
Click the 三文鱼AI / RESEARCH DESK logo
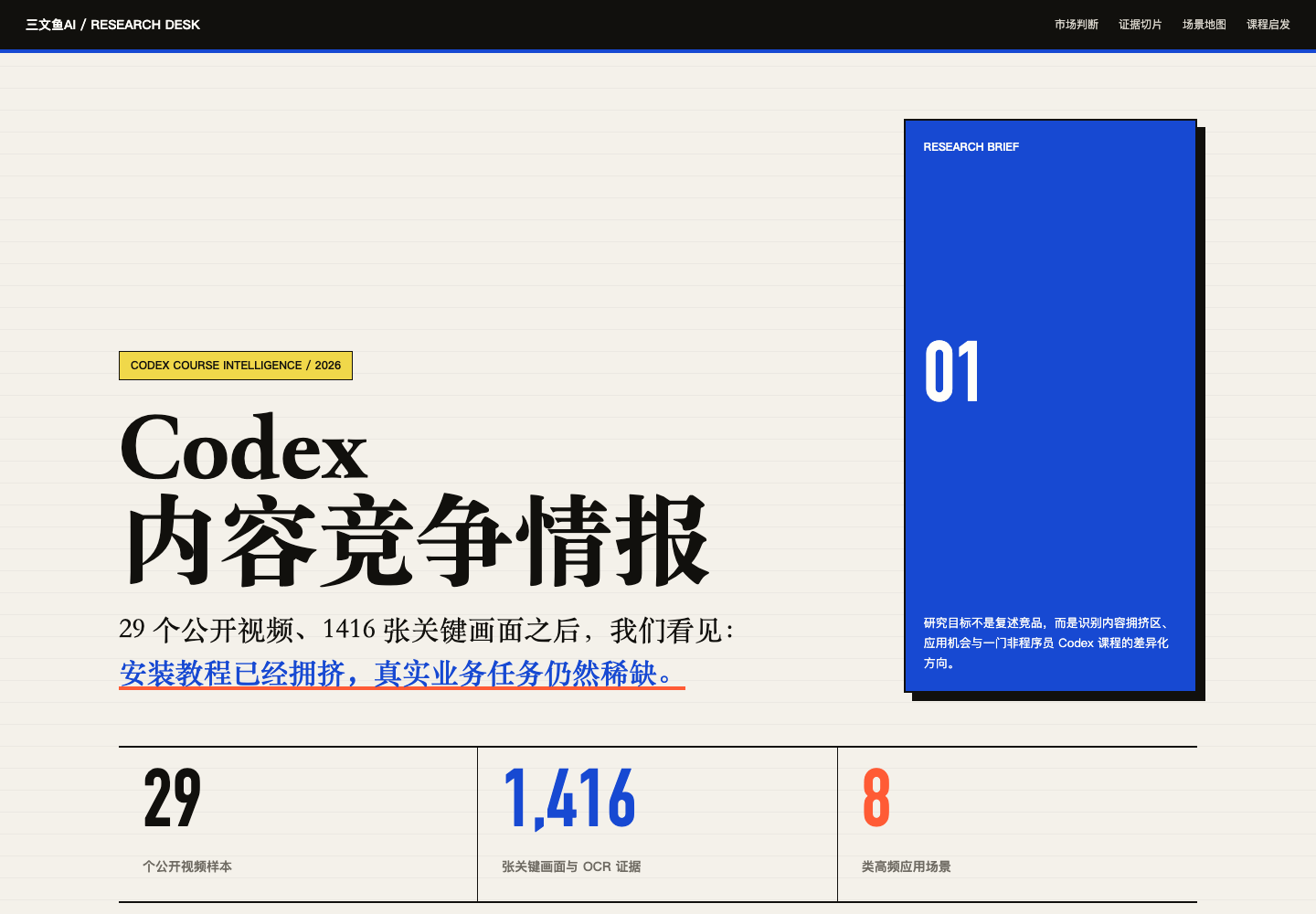[112, 25]
